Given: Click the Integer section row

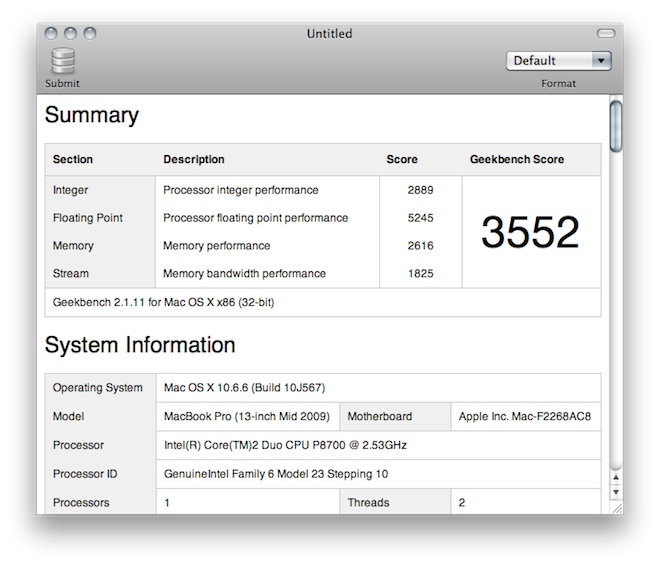Looking at the screenshot, I should (x=71, y=190).
